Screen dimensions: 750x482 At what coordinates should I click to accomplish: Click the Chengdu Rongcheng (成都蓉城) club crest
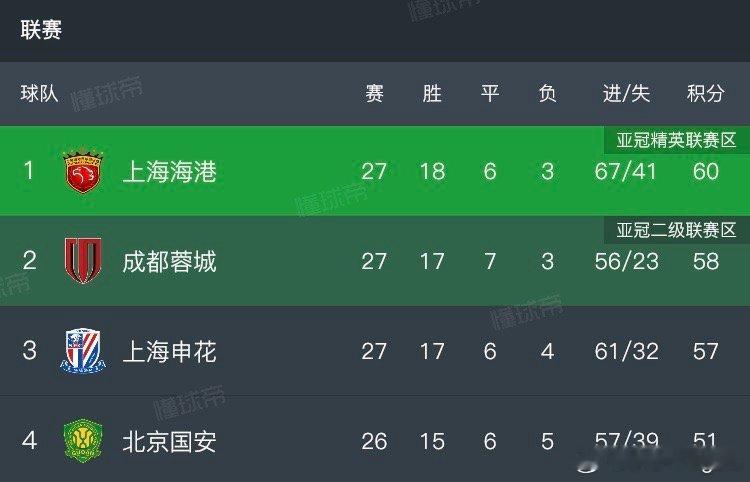(x=83, y=261)
